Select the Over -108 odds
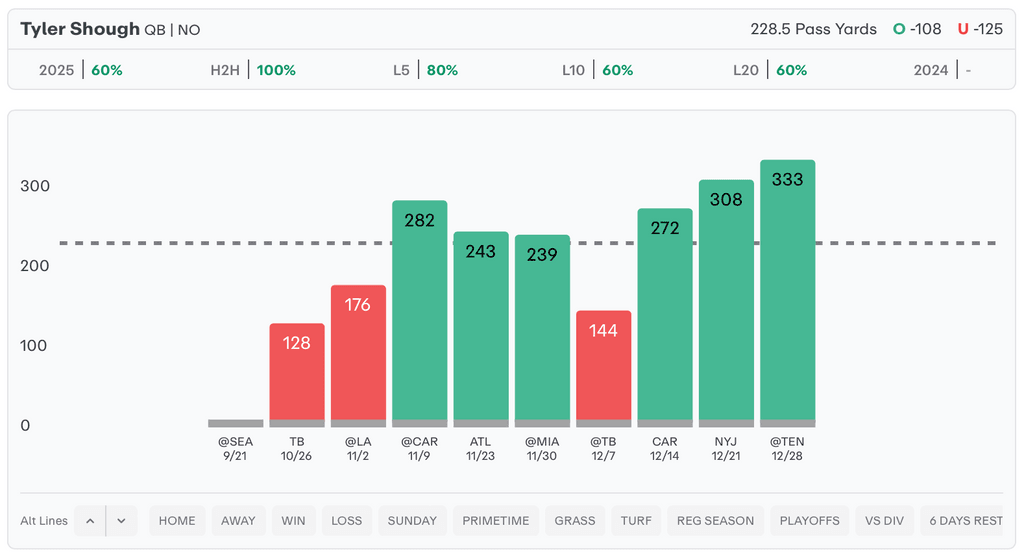The height and width of the screenshot is (559, 1024). click(x=917, y=29)
